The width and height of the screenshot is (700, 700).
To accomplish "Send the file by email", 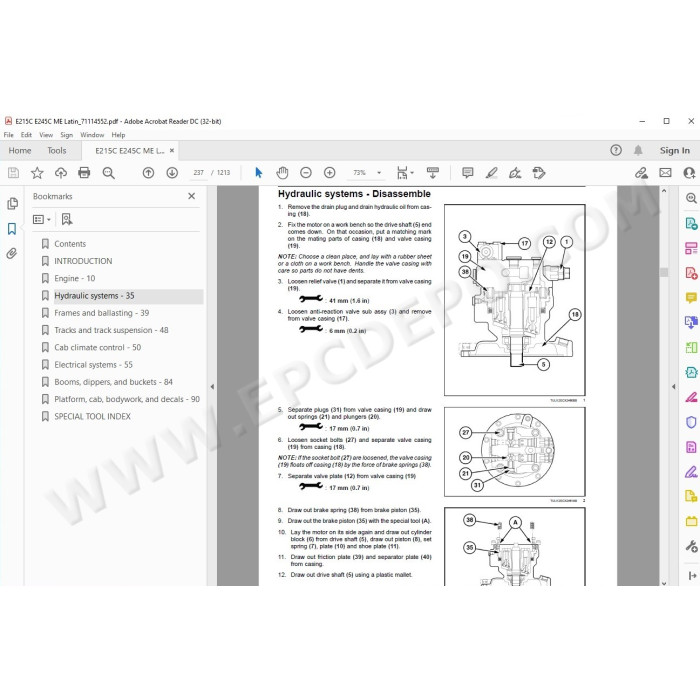I will [665, 173].
